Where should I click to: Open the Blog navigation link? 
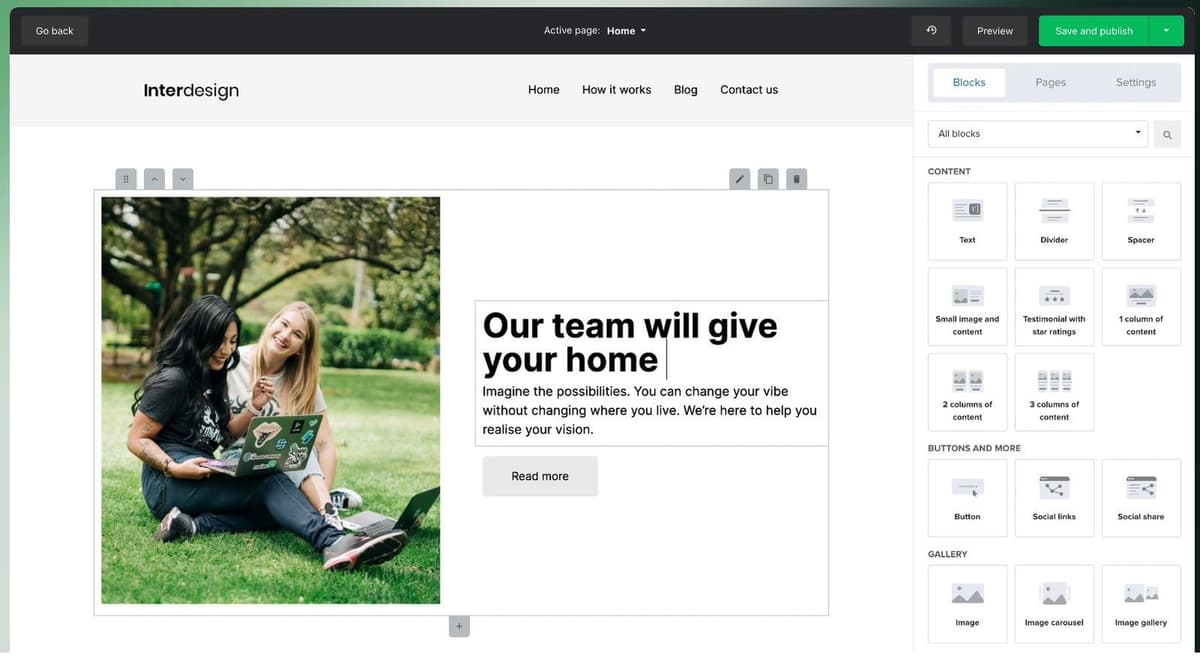(686, 90)
